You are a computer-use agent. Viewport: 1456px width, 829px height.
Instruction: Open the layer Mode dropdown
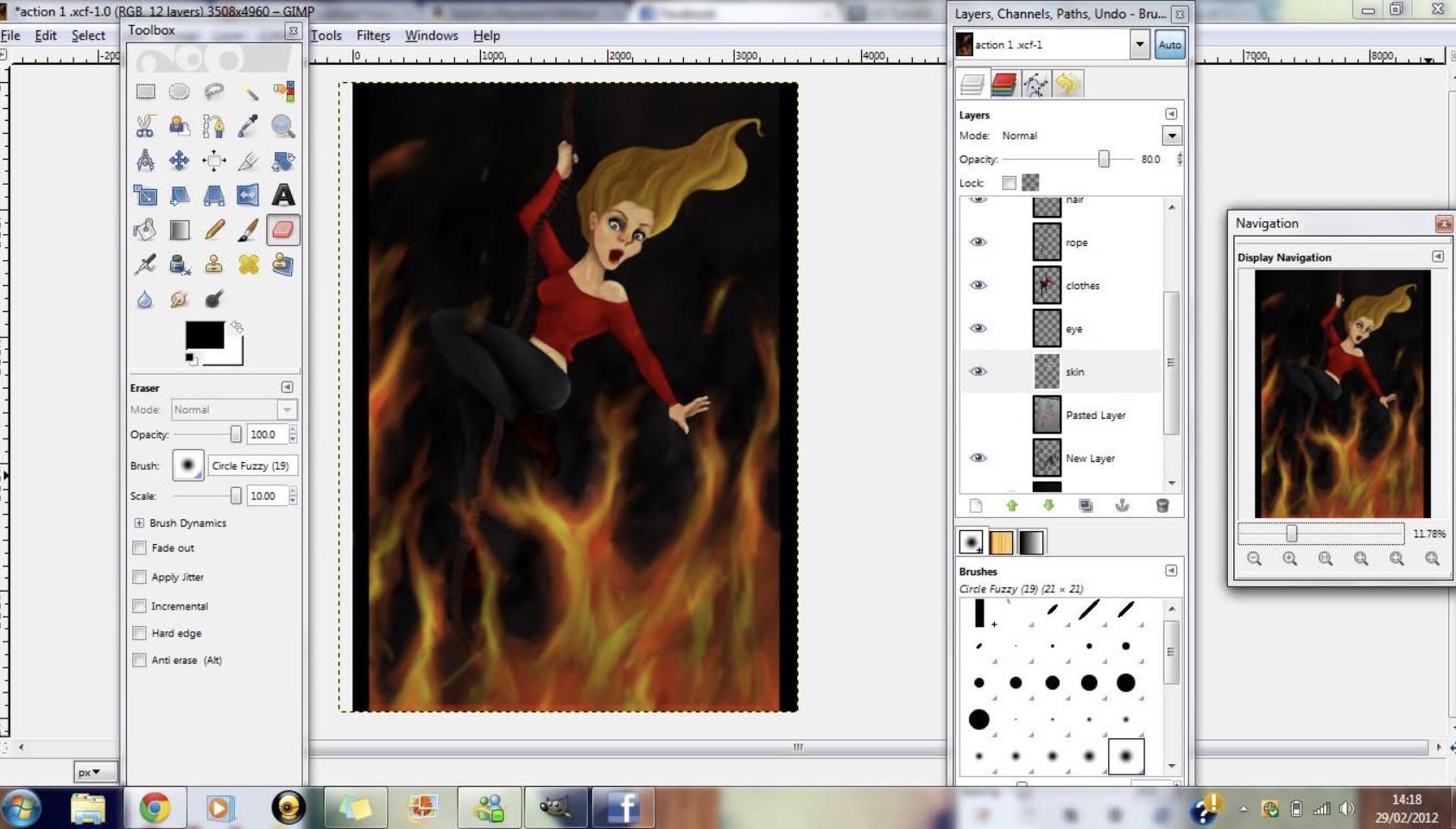pos(1172,136)
